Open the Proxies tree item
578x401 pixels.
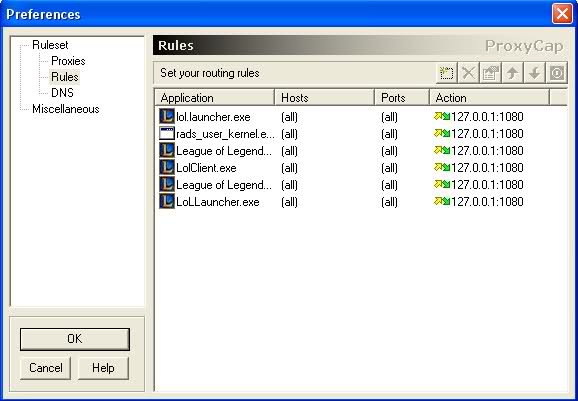point(68,61)
